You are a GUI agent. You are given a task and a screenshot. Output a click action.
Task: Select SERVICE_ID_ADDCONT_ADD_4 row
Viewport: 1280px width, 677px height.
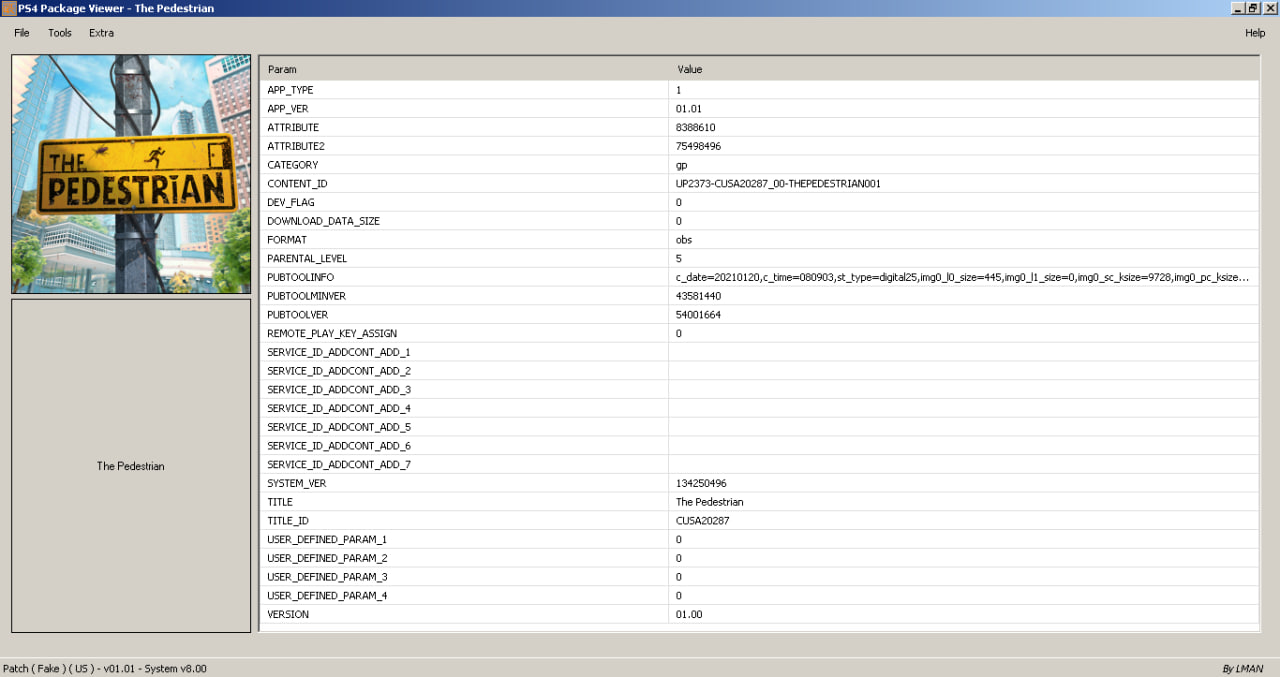point(759,408)
